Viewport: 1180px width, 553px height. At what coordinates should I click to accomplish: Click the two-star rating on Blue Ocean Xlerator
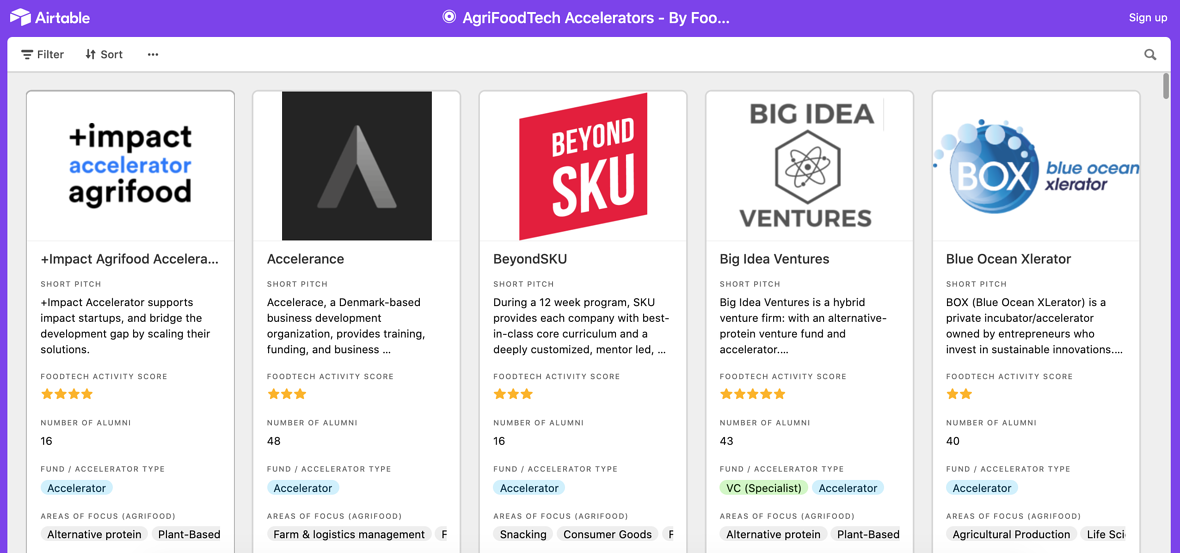960,393
